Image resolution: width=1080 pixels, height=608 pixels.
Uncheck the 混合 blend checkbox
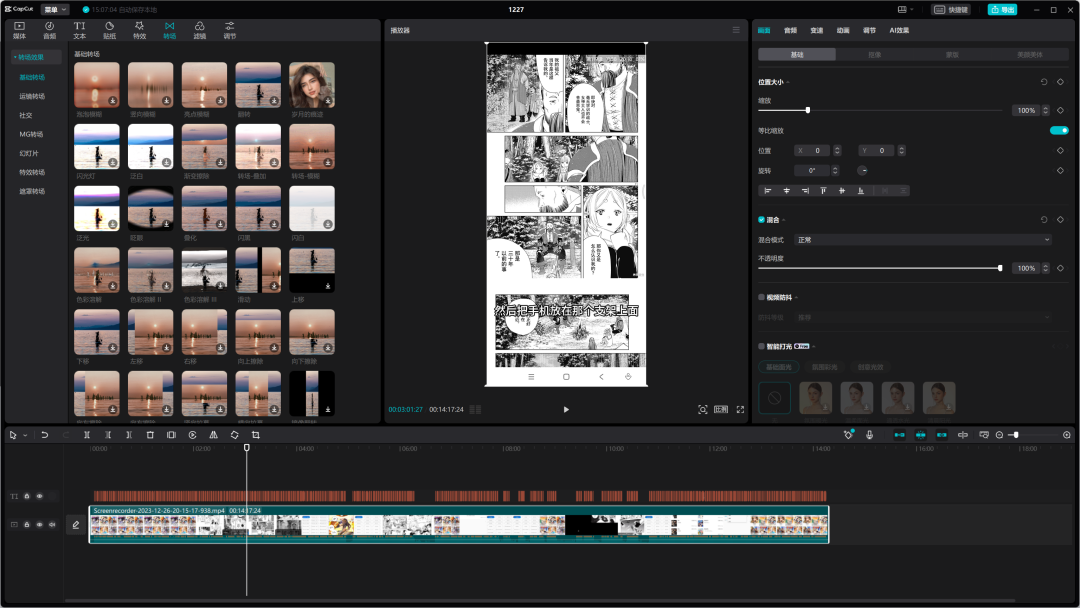click(761, 220)
